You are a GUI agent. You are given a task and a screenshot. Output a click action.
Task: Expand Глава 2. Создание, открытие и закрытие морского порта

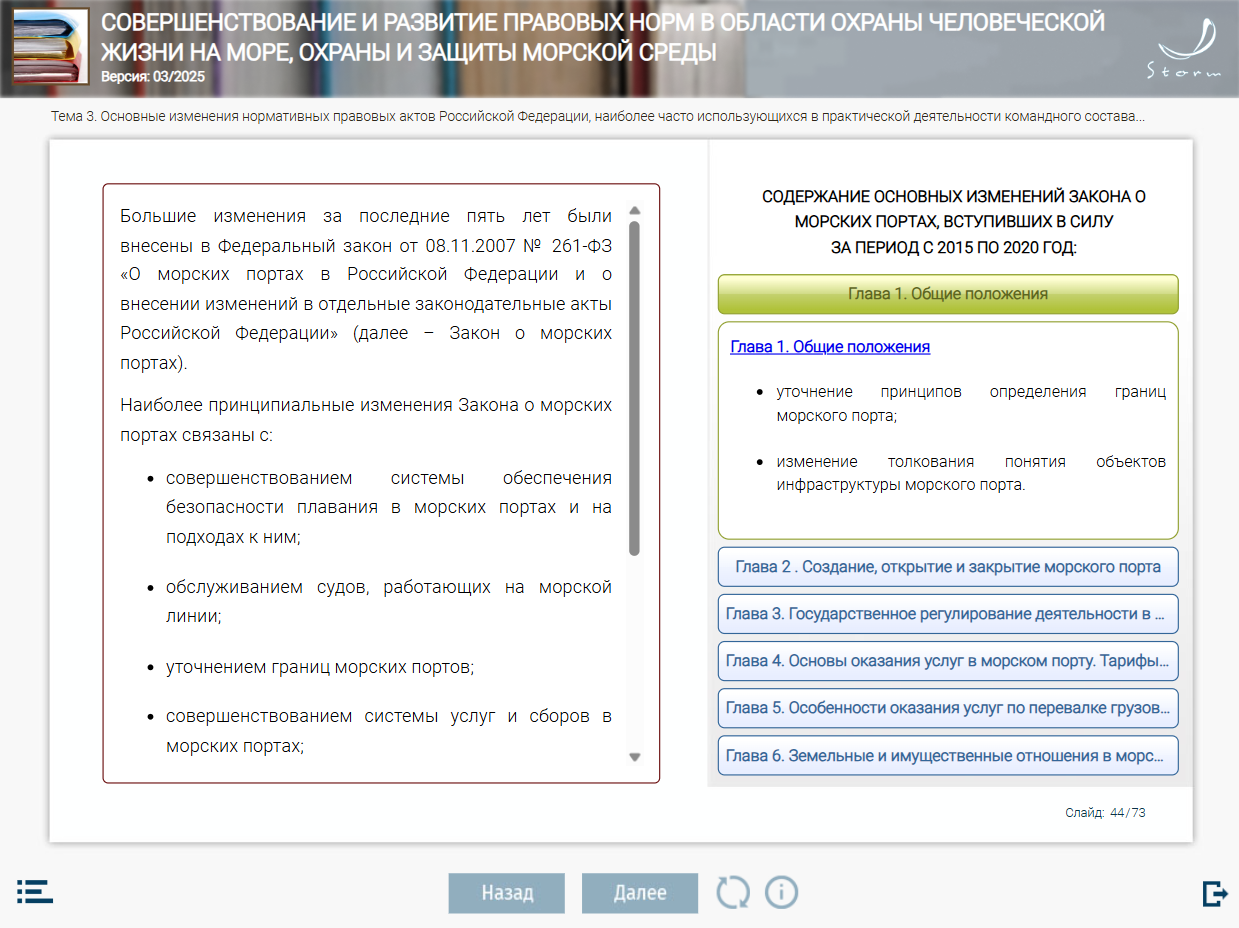click(947, 567)
